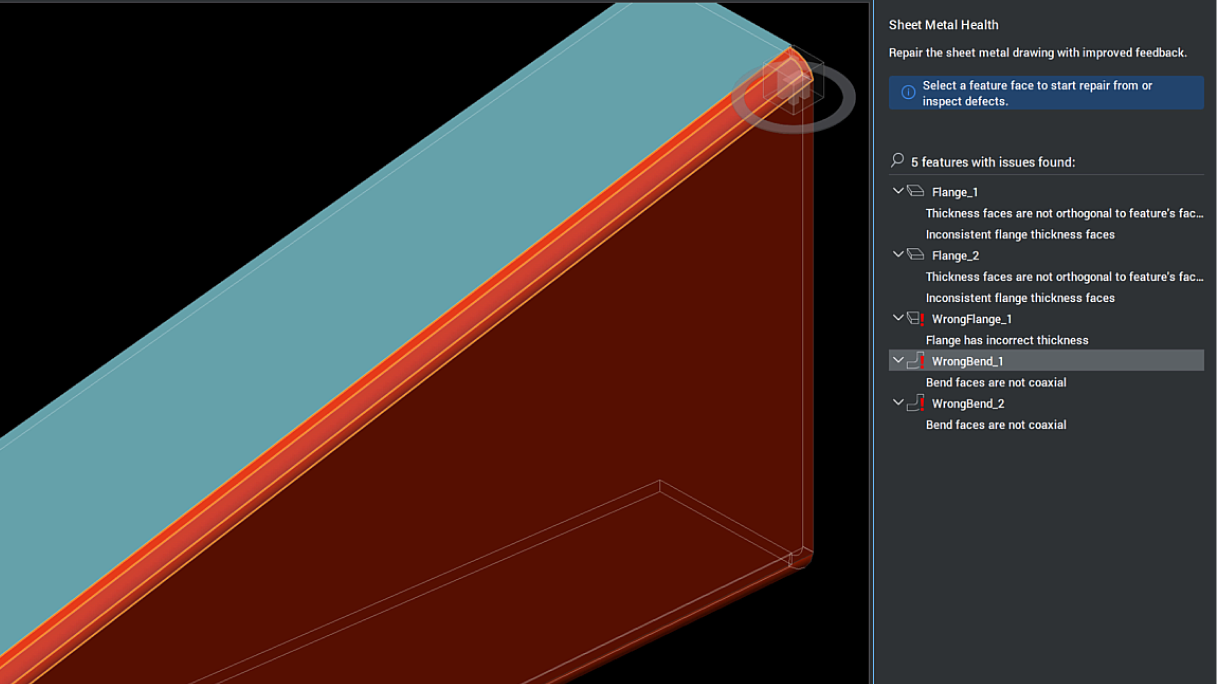Image resolution: width=1217 pixels, height=684 pixels.
Task: Collapse the Flange_2 issue list
Action: pyautogui.click(x=897, y=255)
